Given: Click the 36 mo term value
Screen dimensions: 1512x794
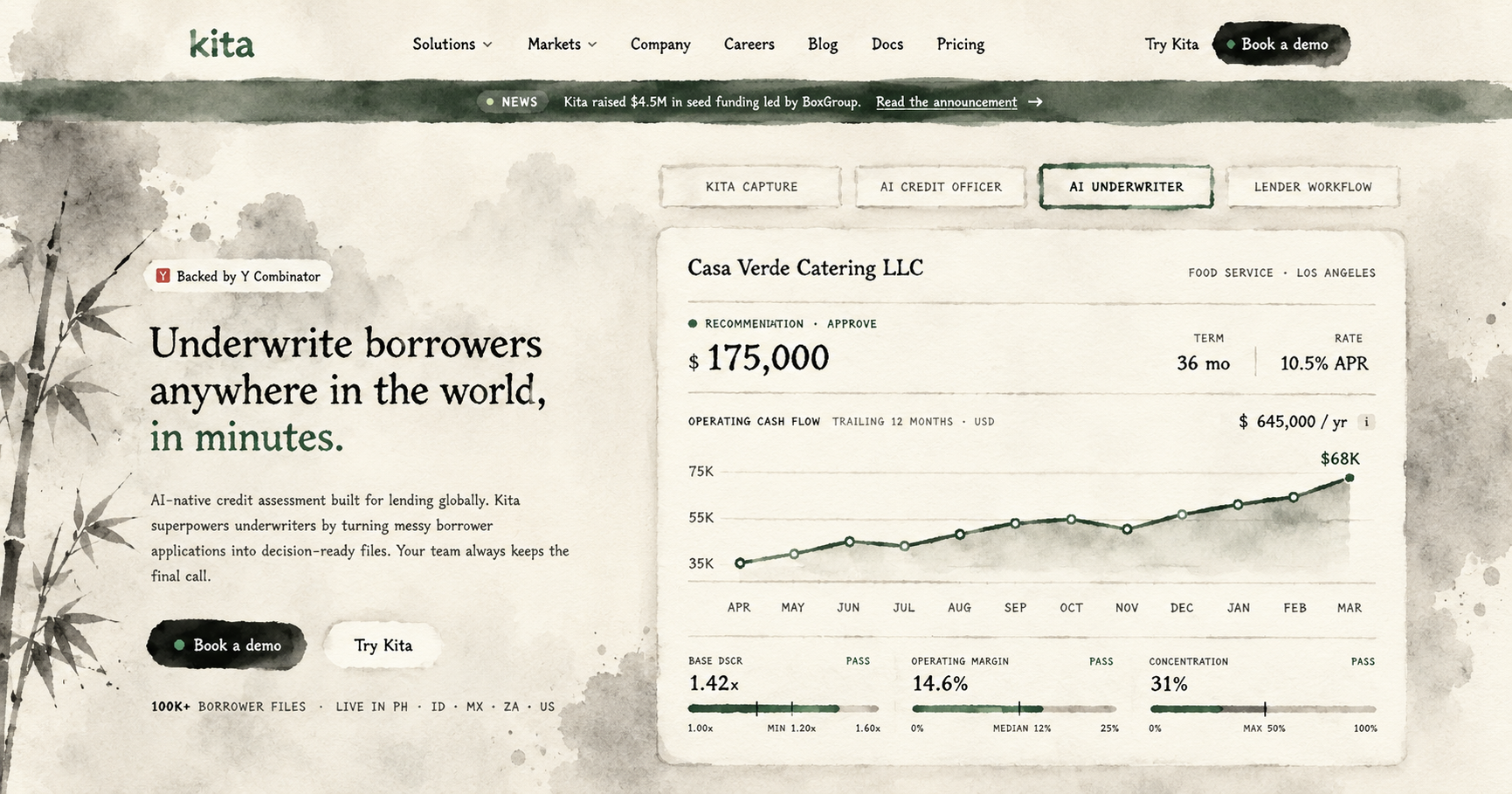Looking at the screenshot, I should point(1204,363).
